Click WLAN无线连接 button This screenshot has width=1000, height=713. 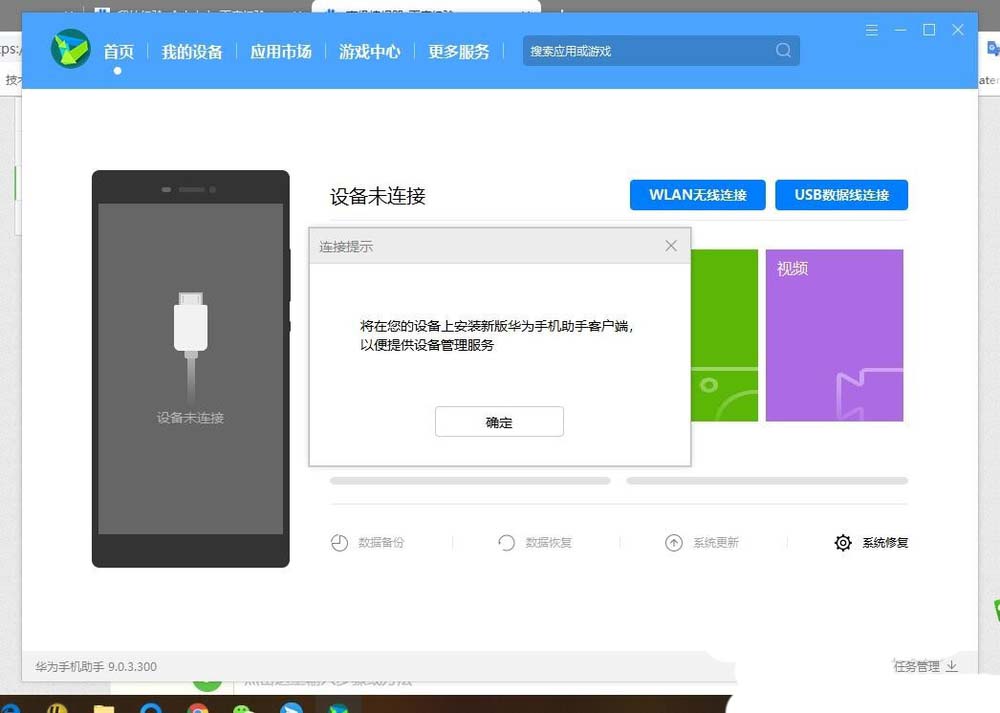698,195
